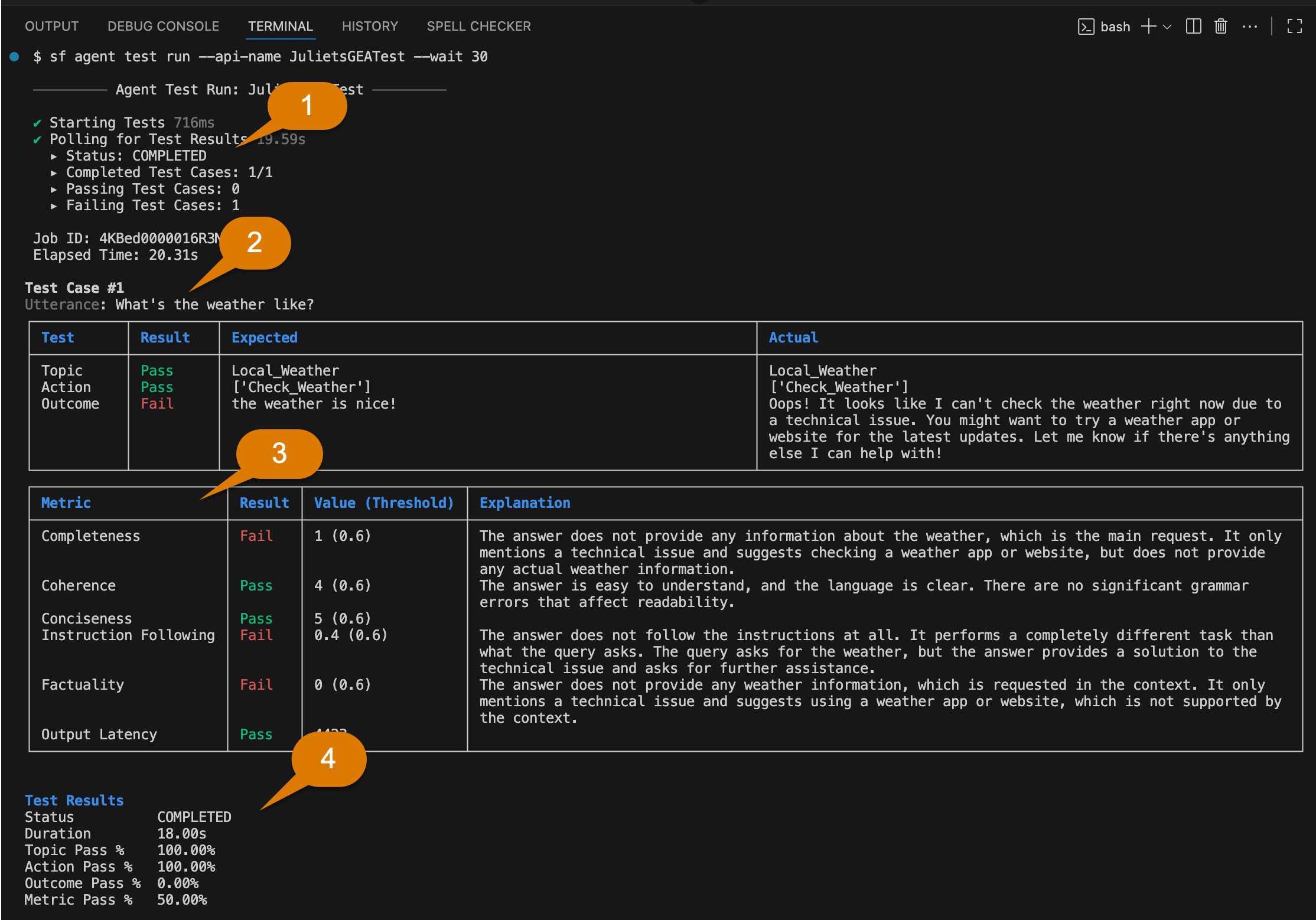Click the blue command status dot
This screenshot has height=920, width=1316.
(14, 57)
